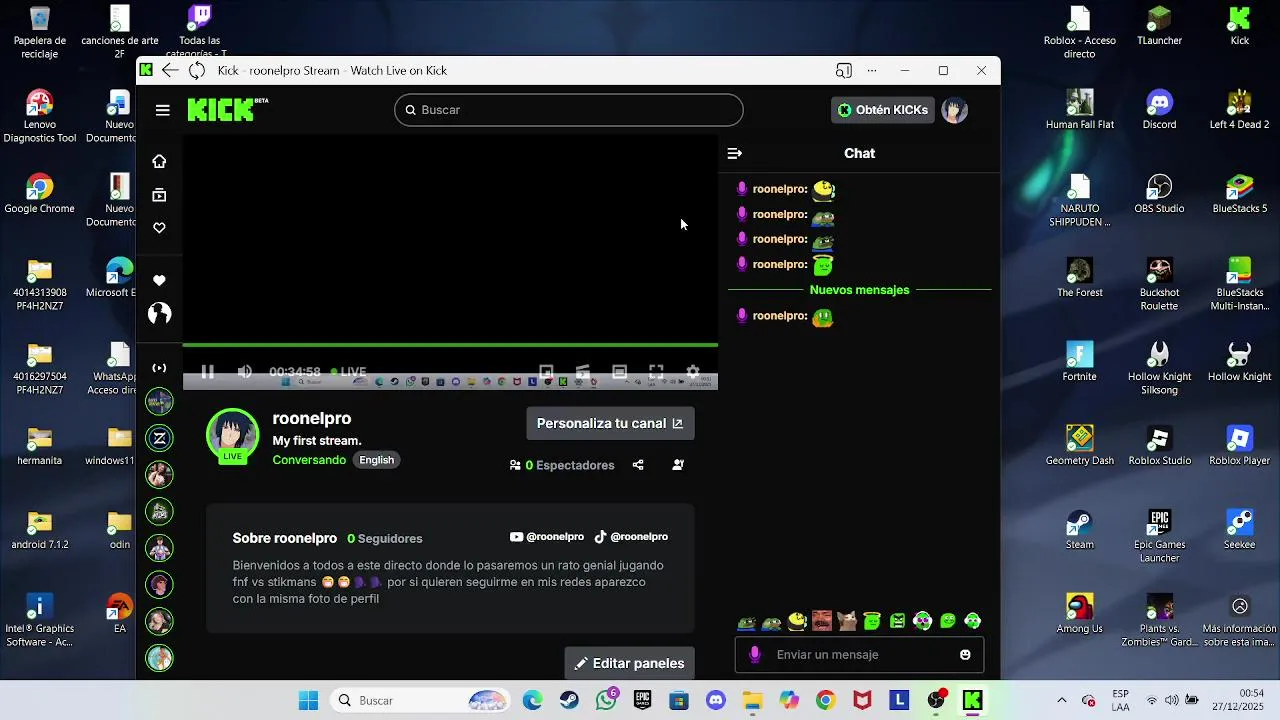Mute the stream volume
The image size is (1280, 720).
point(245,371)
